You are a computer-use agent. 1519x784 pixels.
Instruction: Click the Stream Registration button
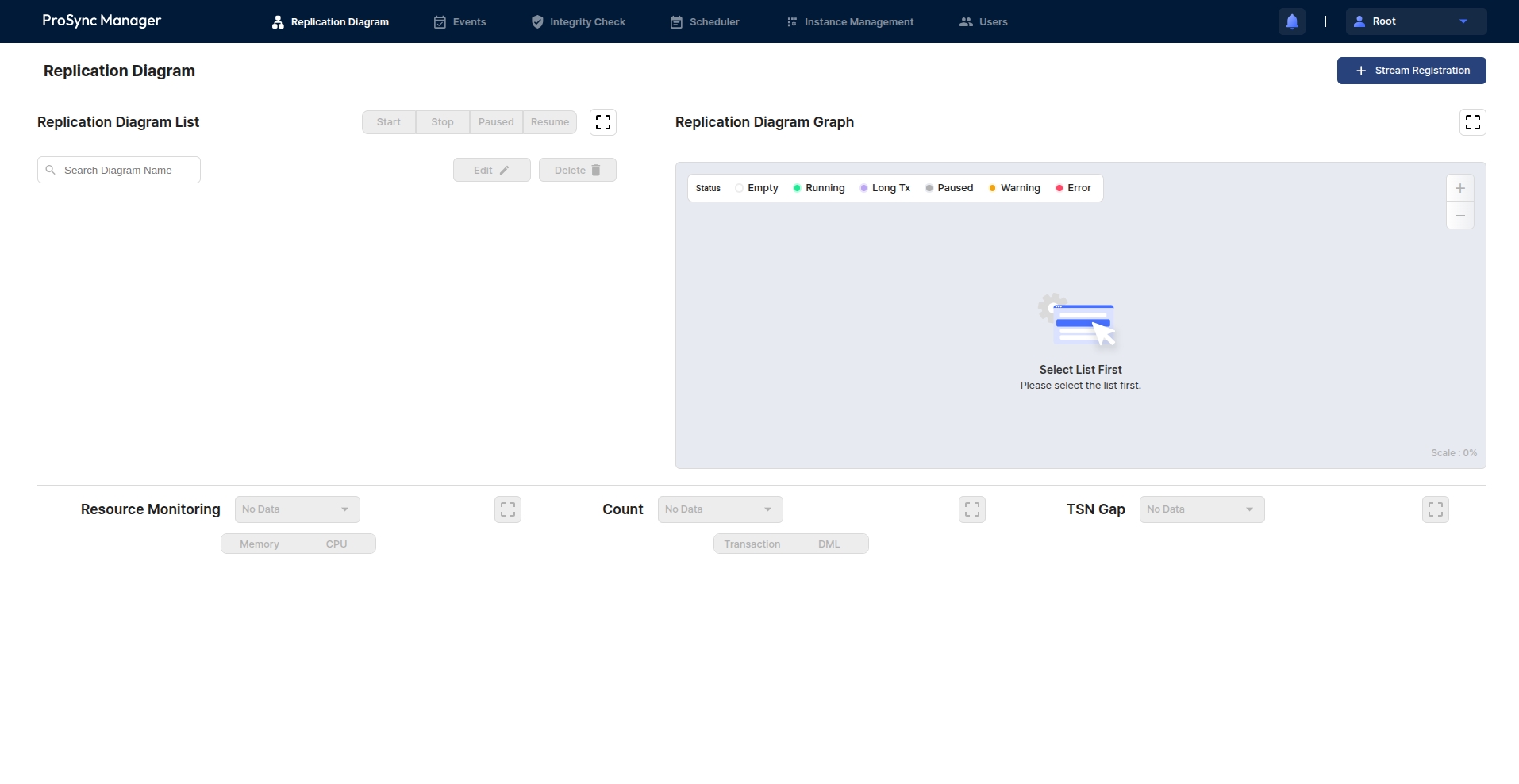[1411, 71]
